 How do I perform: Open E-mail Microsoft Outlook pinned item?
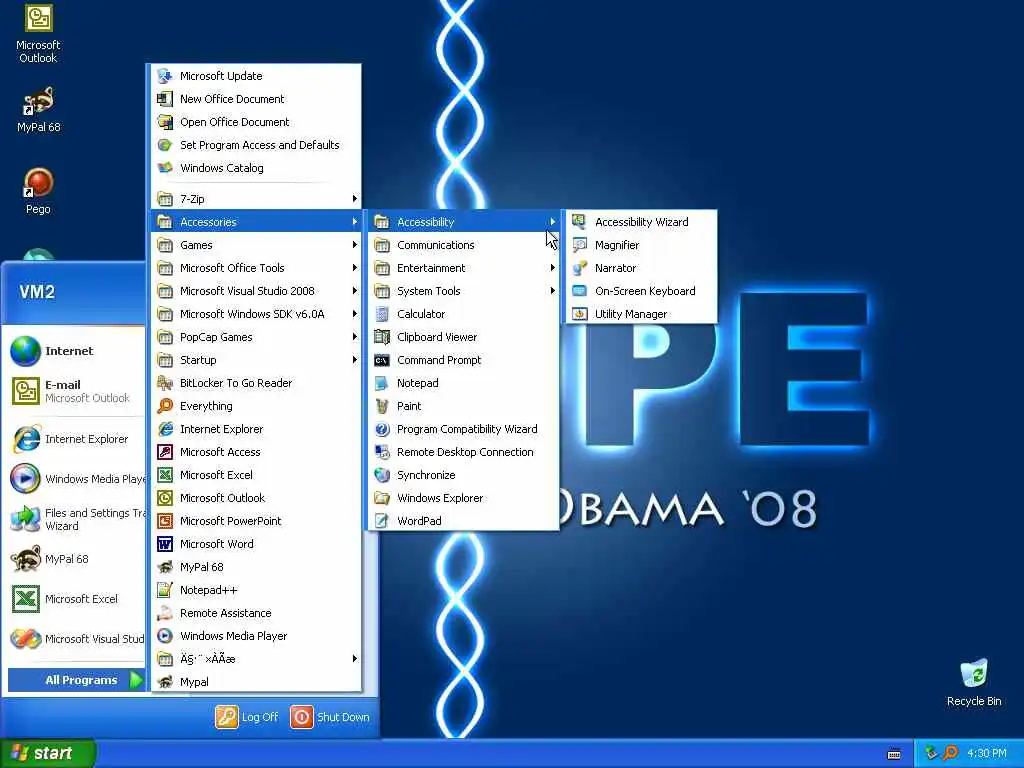pos(75,391)
